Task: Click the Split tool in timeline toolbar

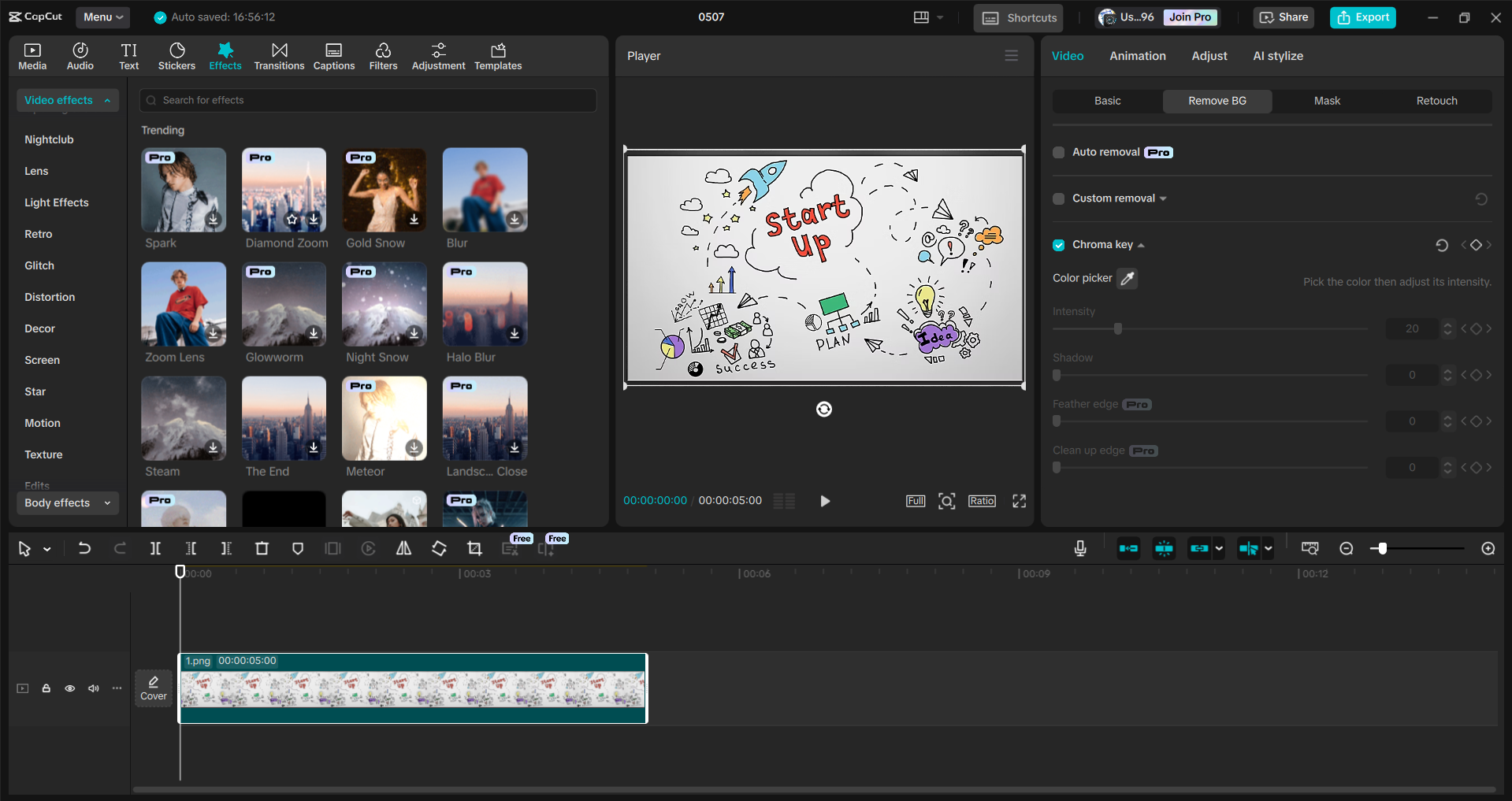Action: 155,548
